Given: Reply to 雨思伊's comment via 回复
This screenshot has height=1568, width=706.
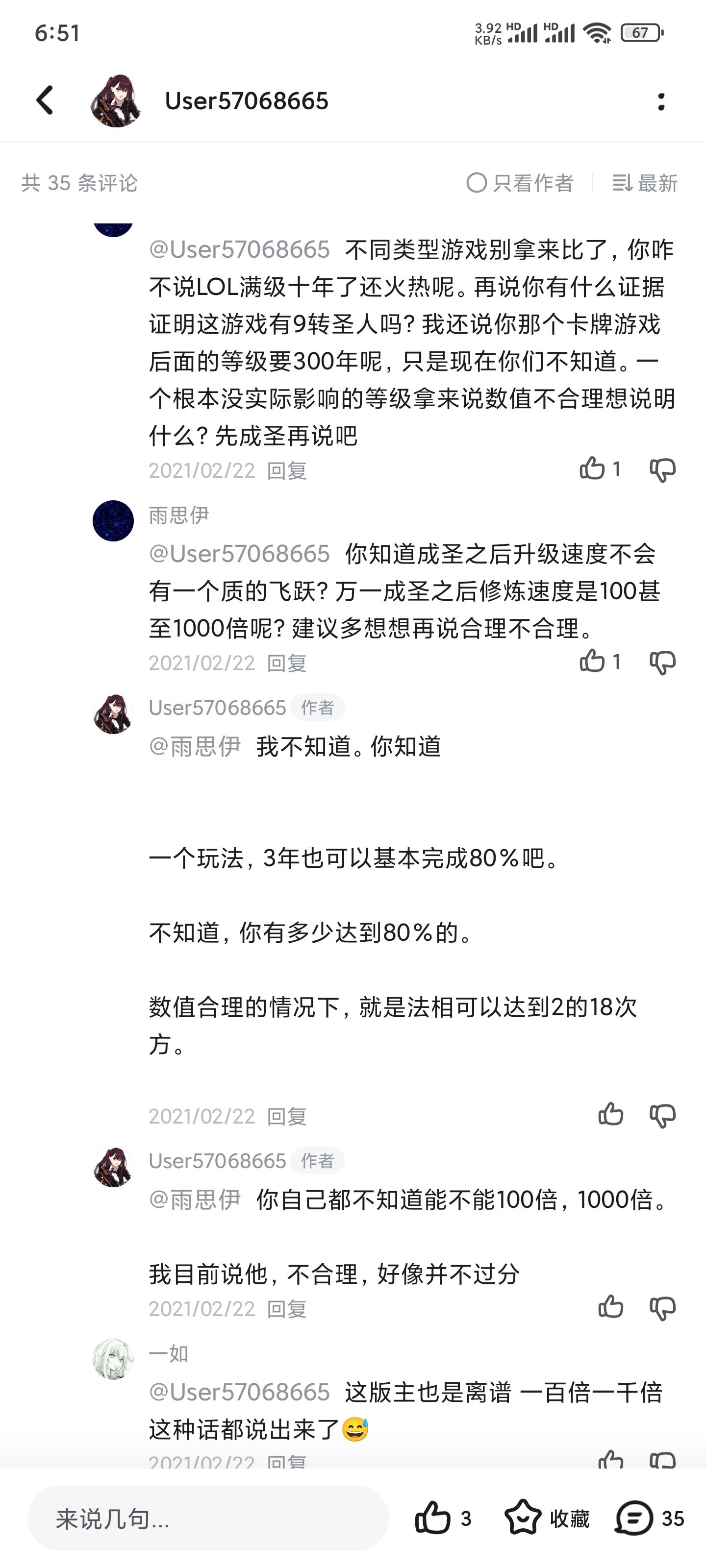Looking at the screenshot, I should (x=286, y=663).
